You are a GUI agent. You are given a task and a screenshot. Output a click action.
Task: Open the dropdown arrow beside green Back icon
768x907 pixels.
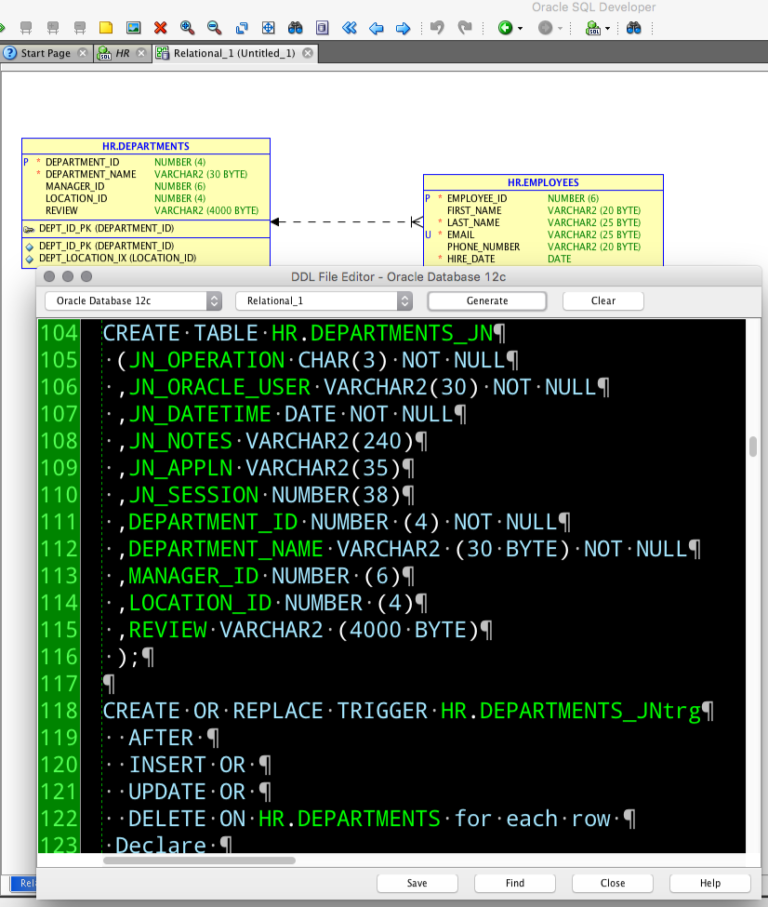(520, 28)
